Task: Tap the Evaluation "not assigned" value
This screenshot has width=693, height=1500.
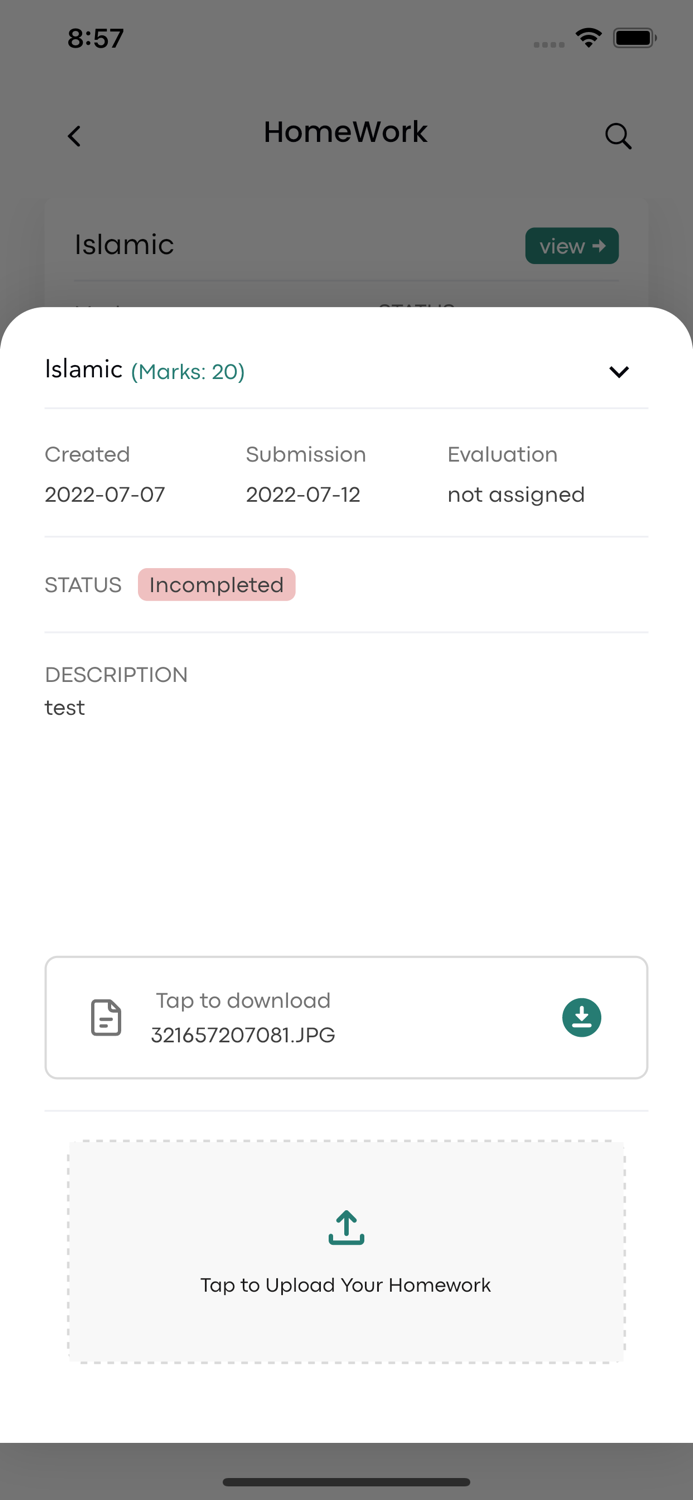Action: 516,495
